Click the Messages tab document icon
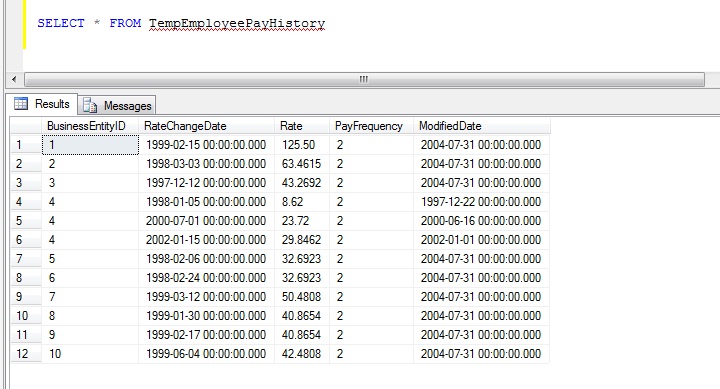720x389 pixels. (90, 106)
